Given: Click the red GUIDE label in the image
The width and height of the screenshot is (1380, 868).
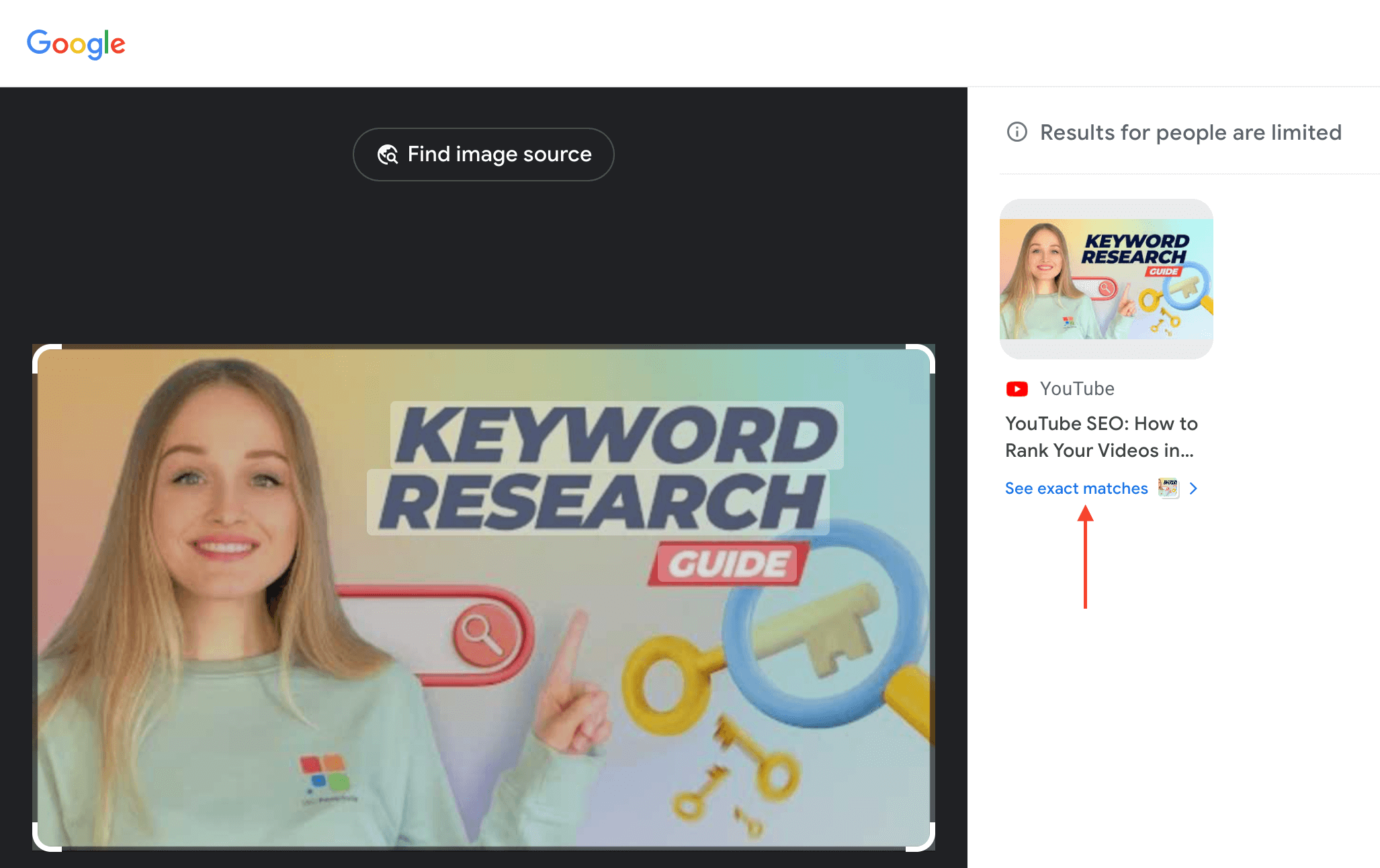Looking at the screenshot, I should point(728,564).
